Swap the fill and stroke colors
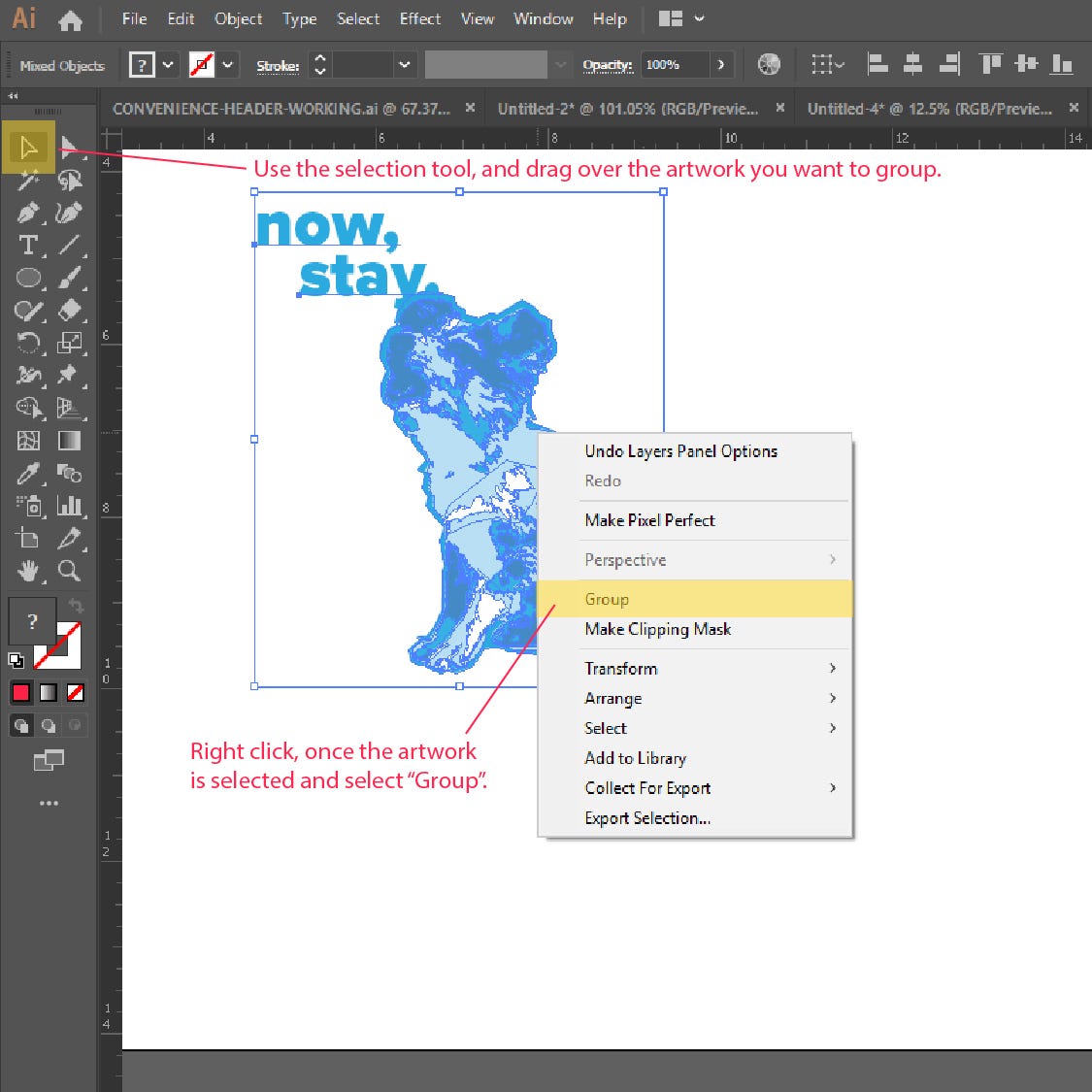The width and height of the screenshot is (1092, 1092). 78,604
